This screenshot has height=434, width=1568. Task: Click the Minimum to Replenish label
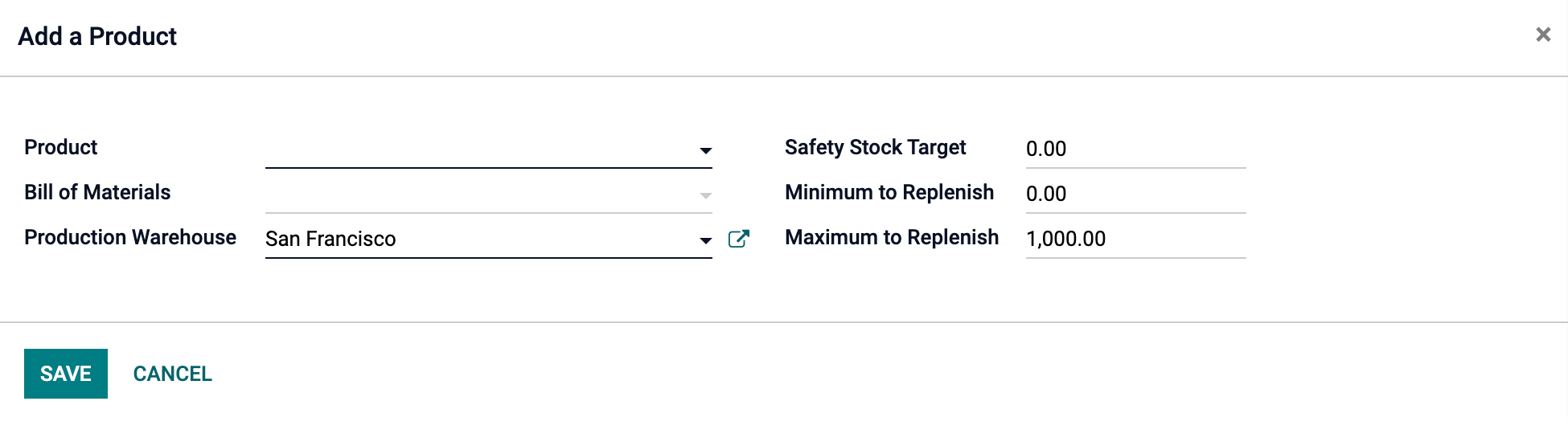pyautogui.click(x=889, y=193)
